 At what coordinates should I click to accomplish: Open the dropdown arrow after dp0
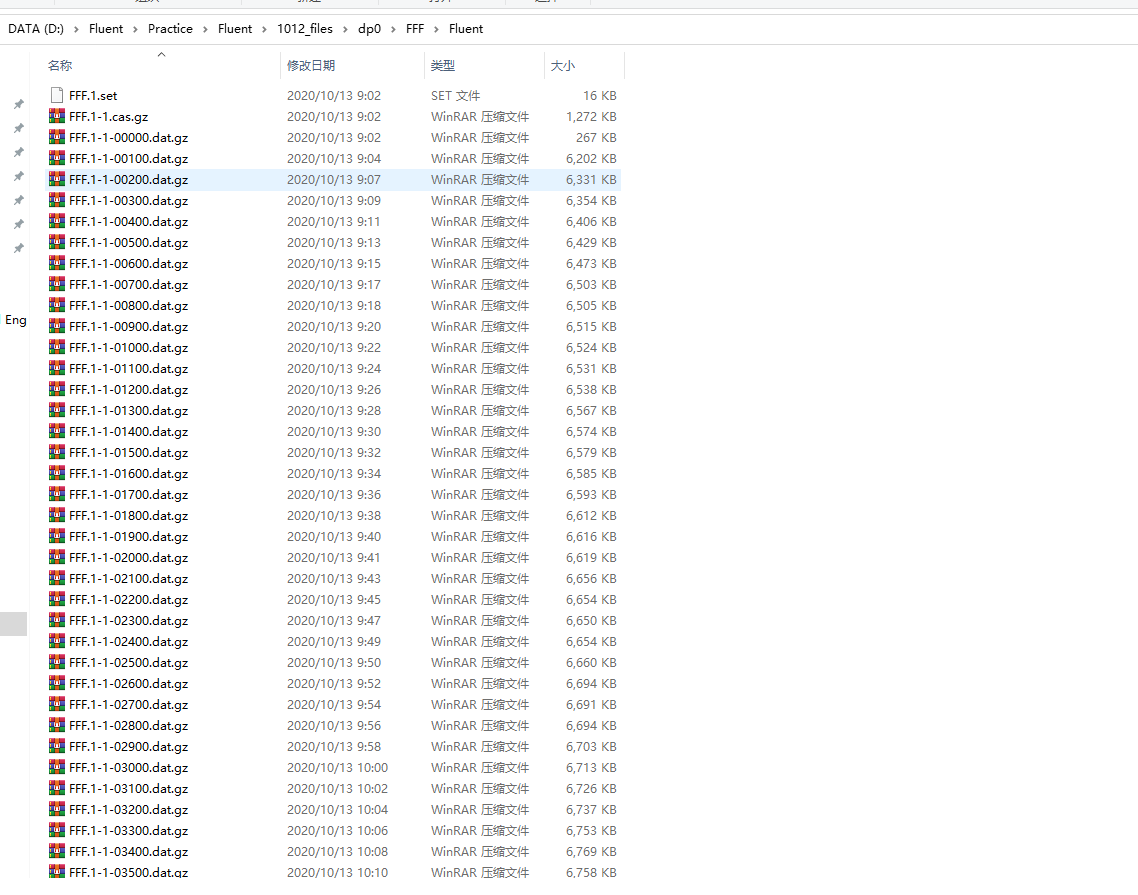coord(394,29)
